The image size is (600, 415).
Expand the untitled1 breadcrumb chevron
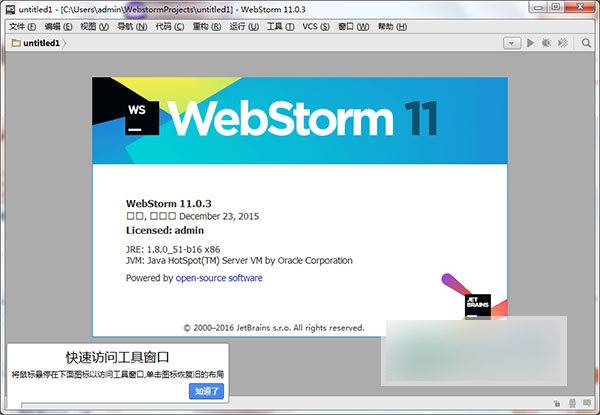66,44
